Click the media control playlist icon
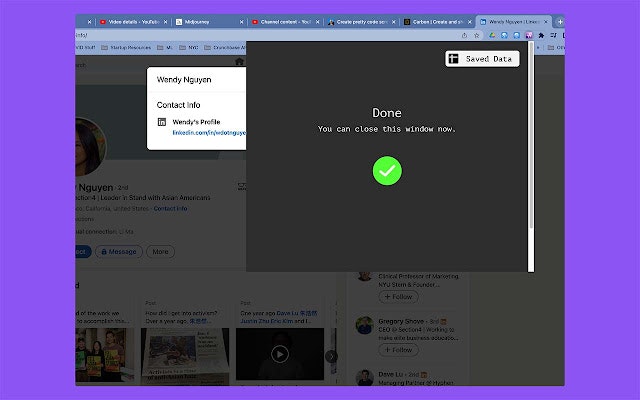640x400 pixels. (553, 36)
